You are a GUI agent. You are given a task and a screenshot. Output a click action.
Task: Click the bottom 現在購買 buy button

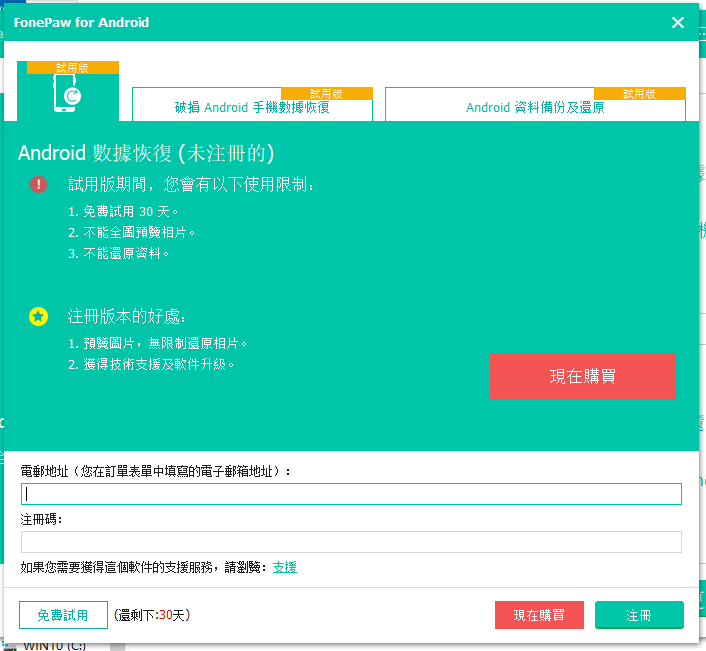pos(539,615)
